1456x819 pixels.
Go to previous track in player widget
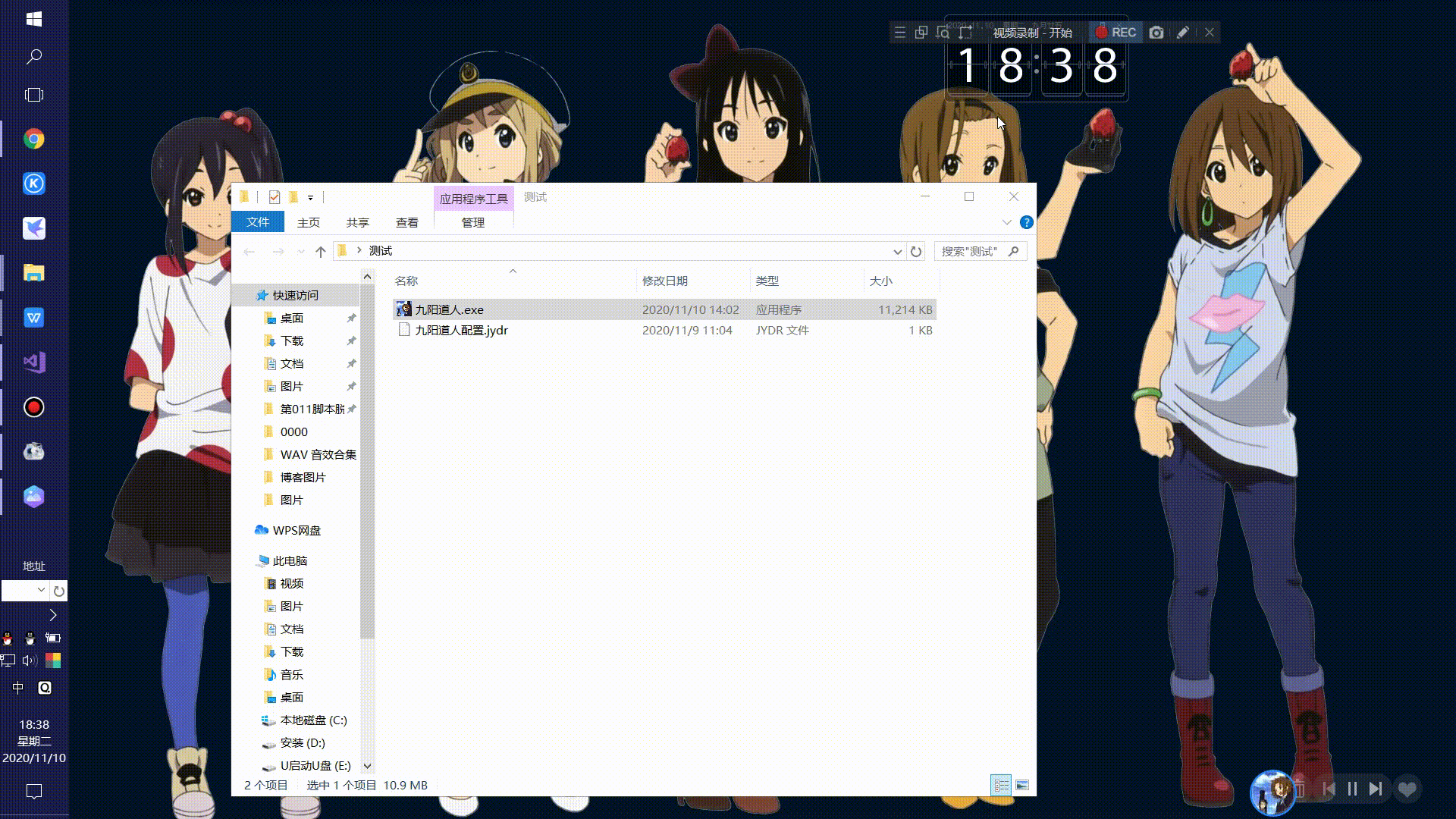tap(1329, 789)
